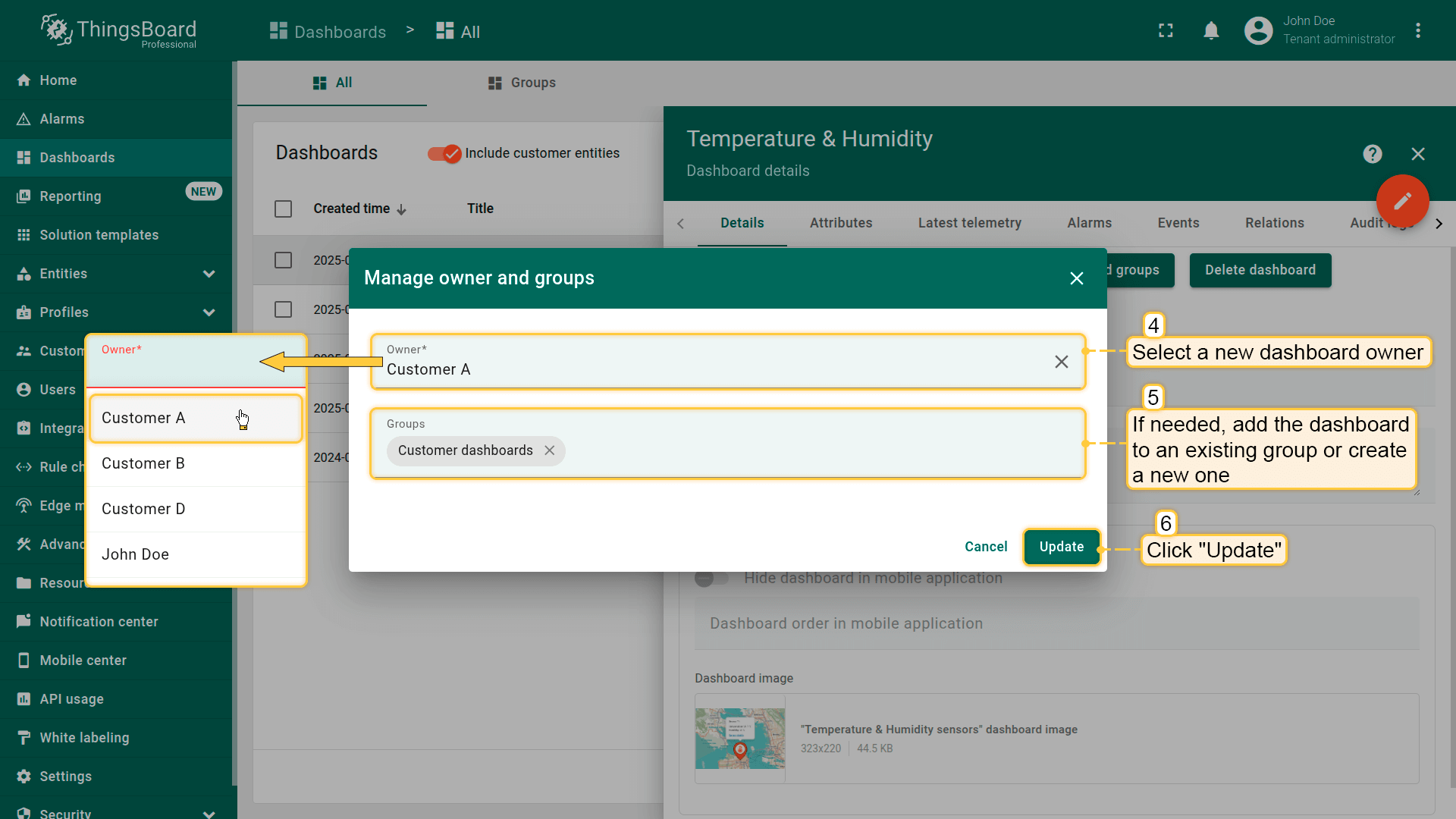Open the Latest telemetry tab

(969, 223)
